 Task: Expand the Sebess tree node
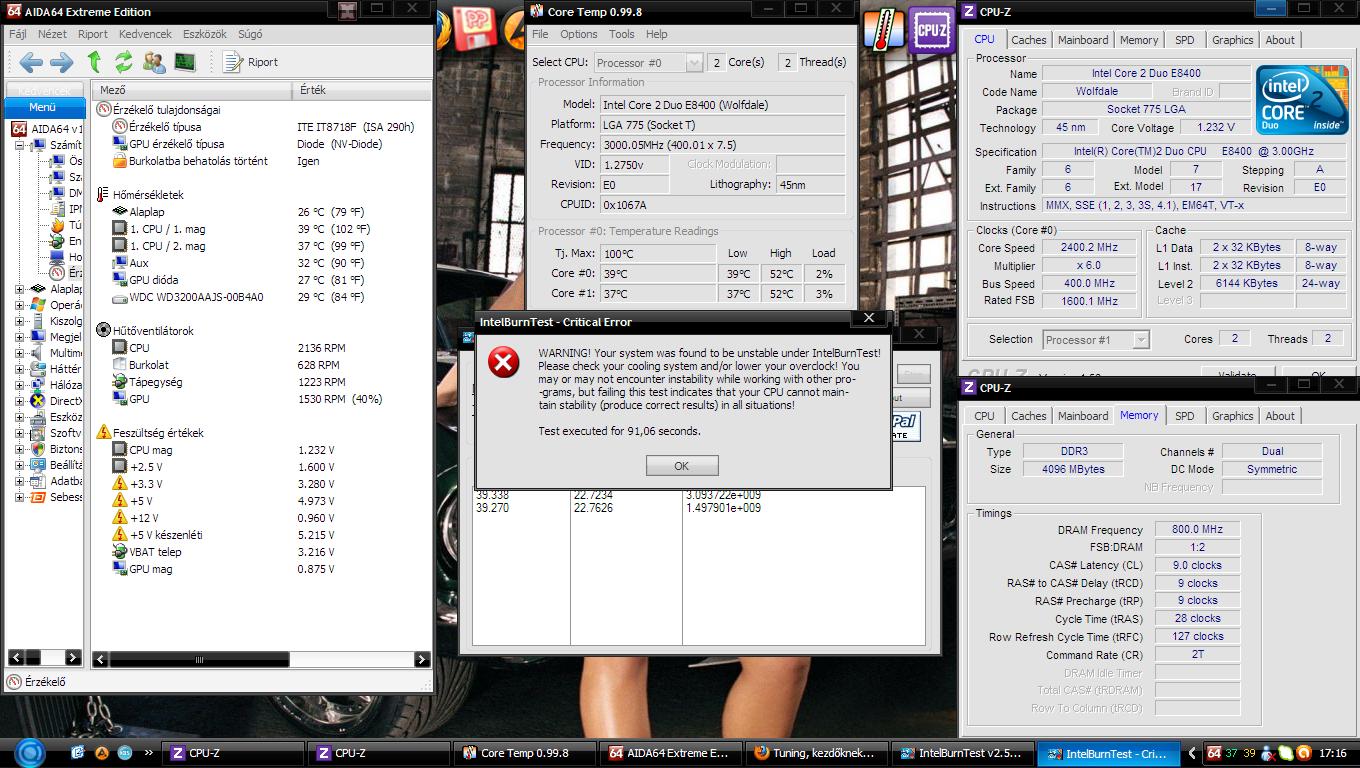click(19, 497)
